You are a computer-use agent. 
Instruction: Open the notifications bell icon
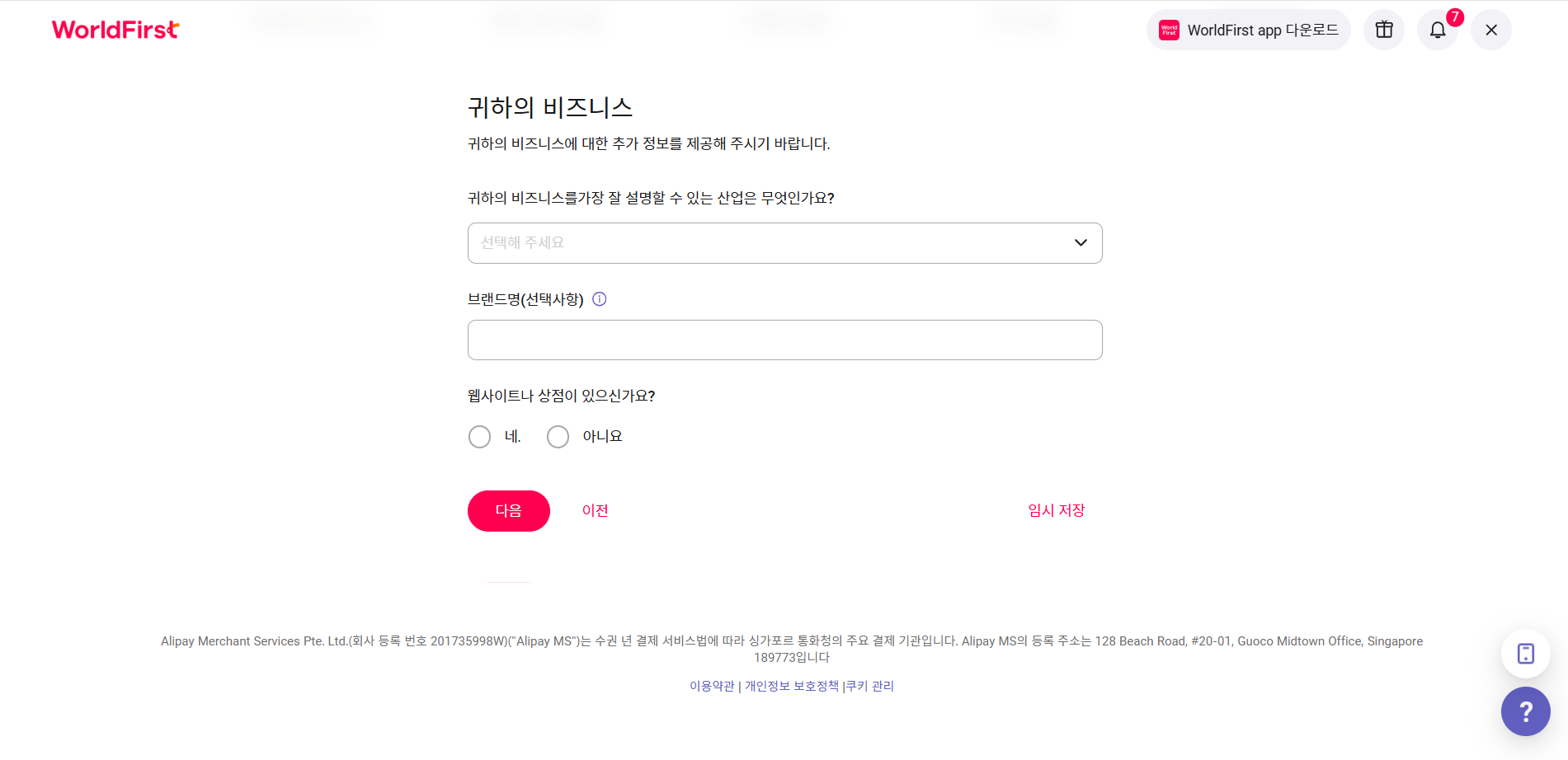tap(1438, 30)
